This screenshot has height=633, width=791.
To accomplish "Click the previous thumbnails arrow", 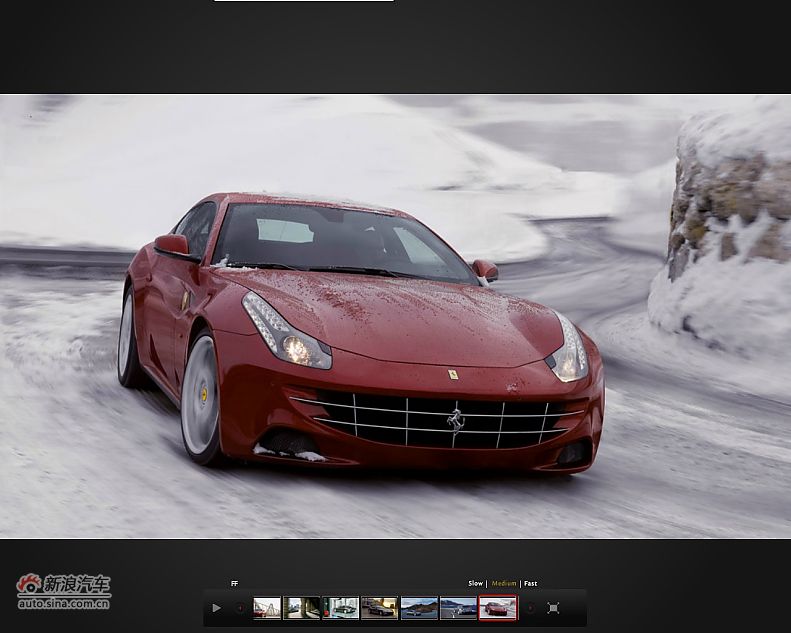I will point(239,608).
